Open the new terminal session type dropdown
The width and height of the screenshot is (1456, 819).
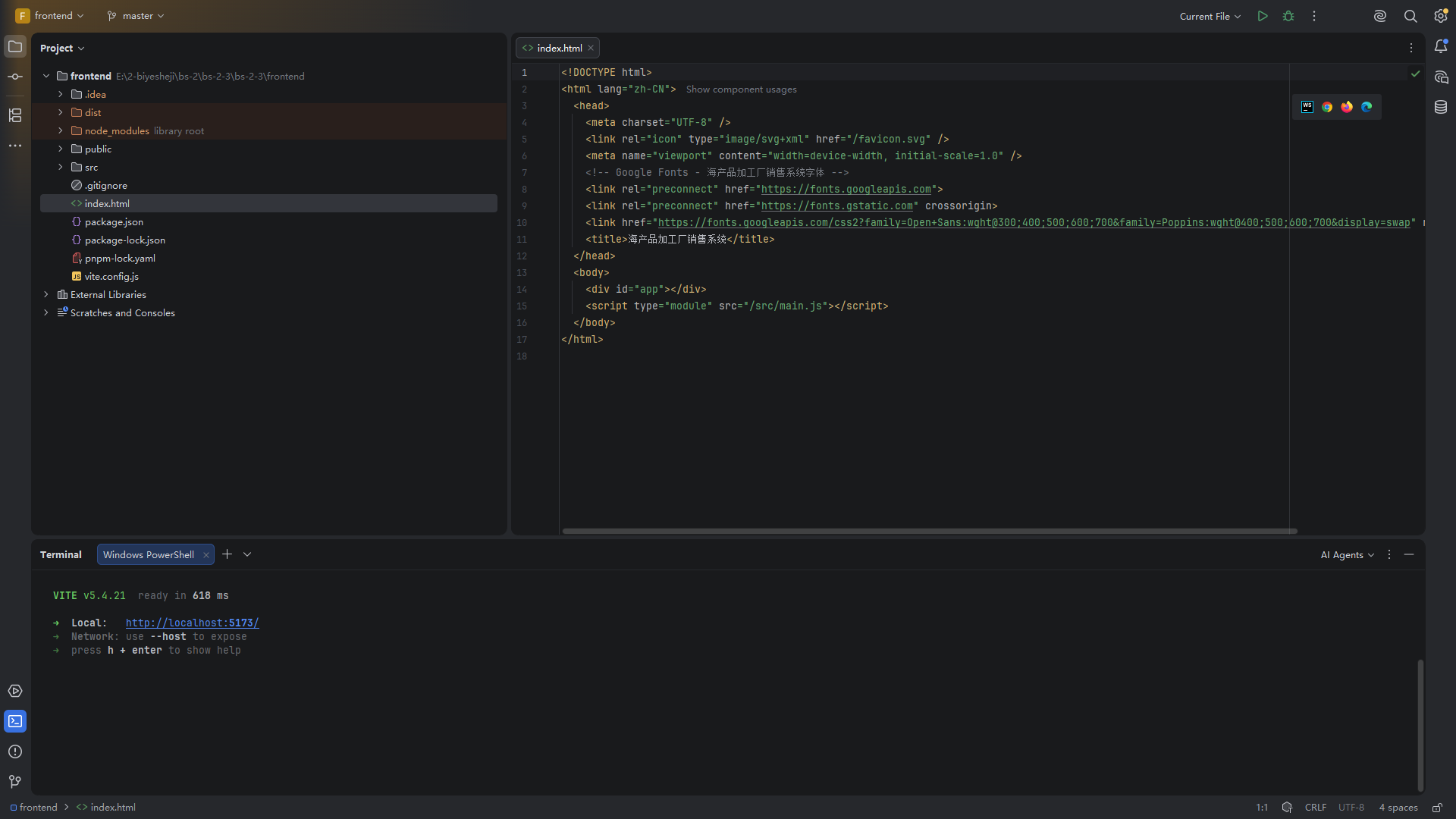tap(247, 554)
